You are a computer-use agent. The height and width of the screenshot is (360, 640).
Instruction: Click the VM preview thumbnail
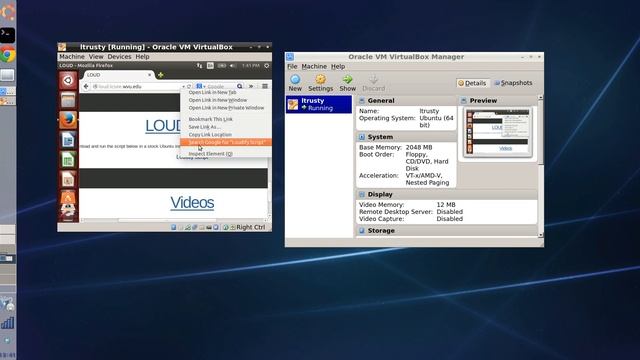(x=498, y=132)
